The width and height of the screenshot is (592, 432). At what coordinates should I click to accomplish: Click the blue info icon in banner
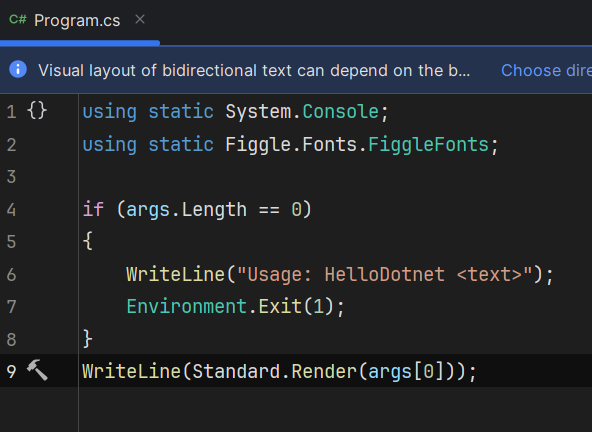18,69
